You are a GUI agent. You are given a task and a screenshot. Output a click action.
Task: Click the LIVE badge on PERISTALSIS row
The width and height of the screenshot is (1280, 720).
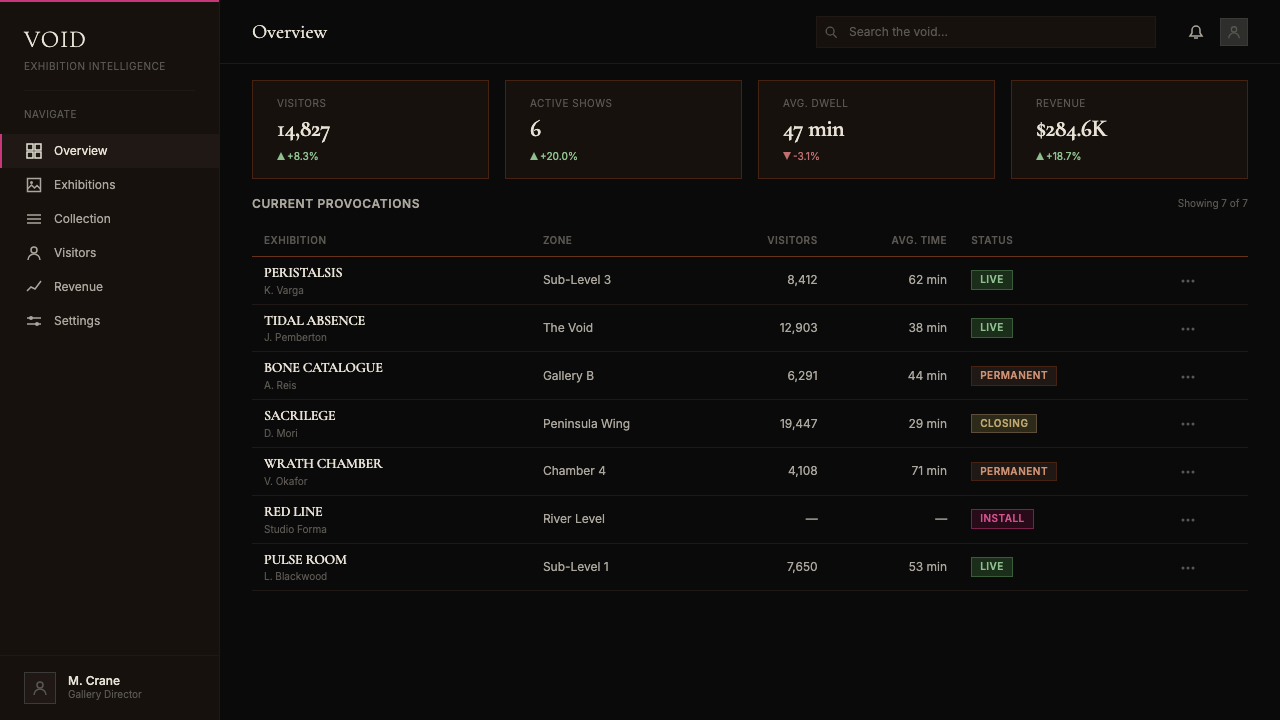click(992, 280)
